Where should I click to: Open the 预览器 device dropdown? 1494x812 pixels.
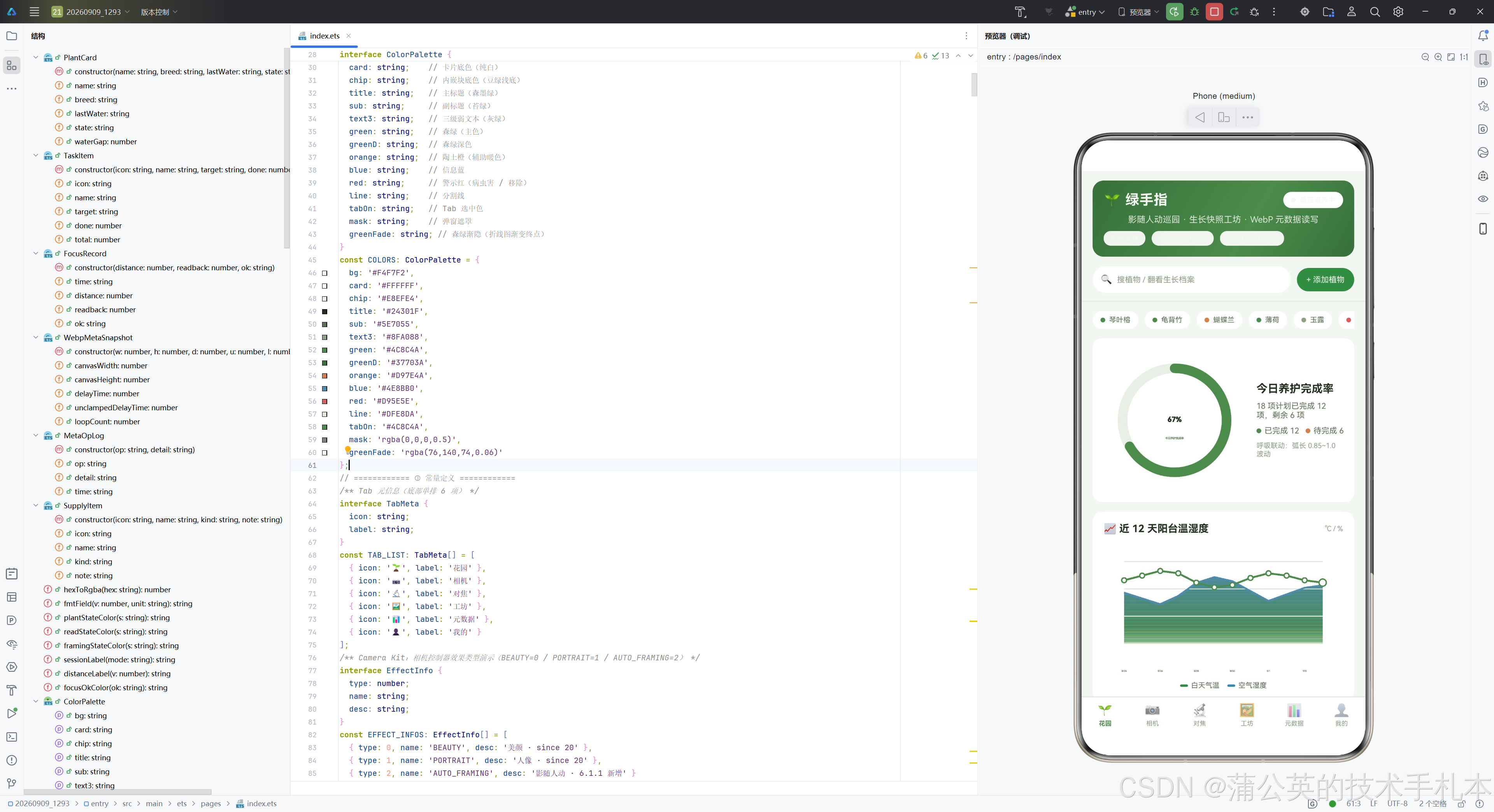1138,12
